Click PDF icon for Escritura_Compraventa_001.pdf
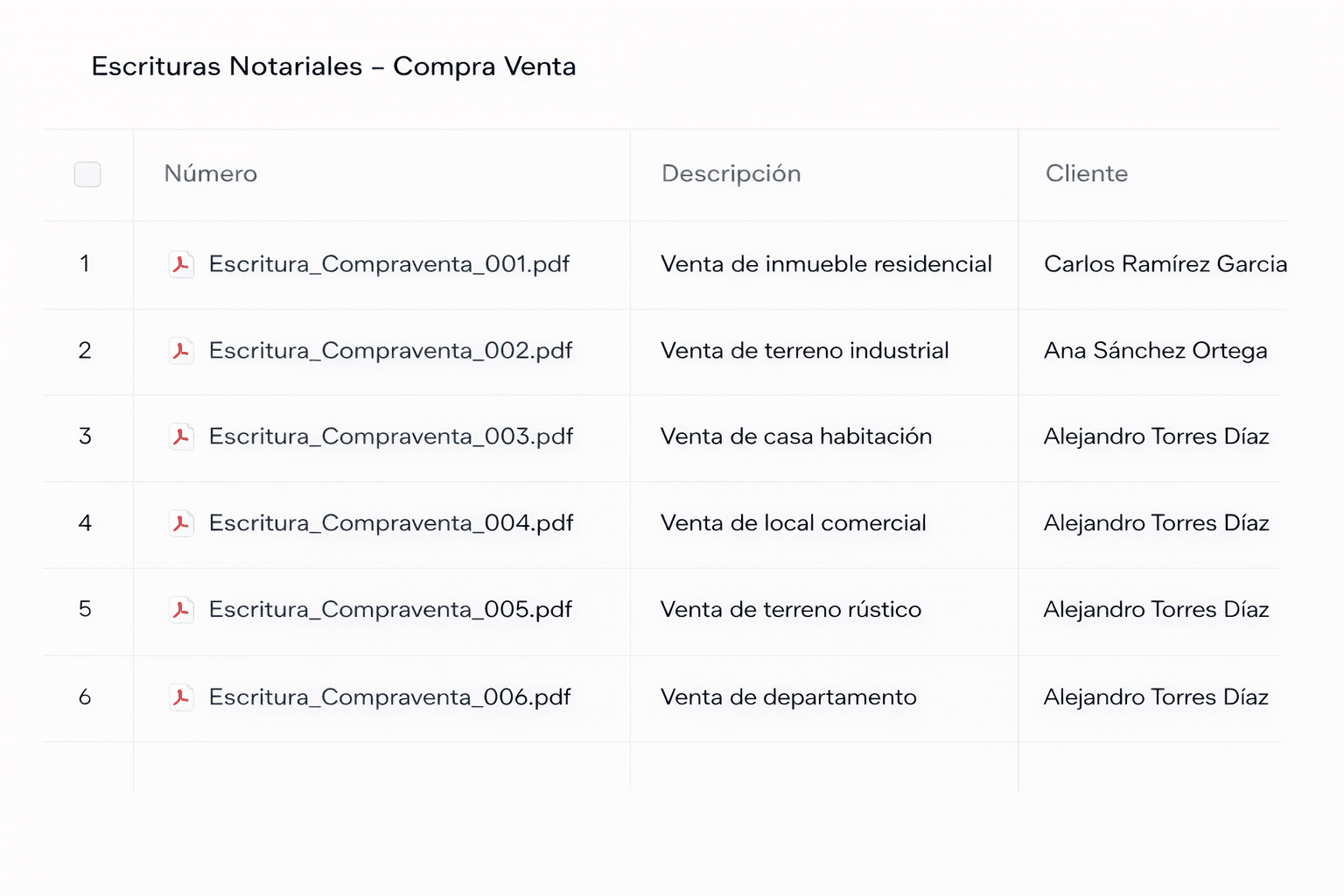This screenshot has height=896, width=1344. 181,264
